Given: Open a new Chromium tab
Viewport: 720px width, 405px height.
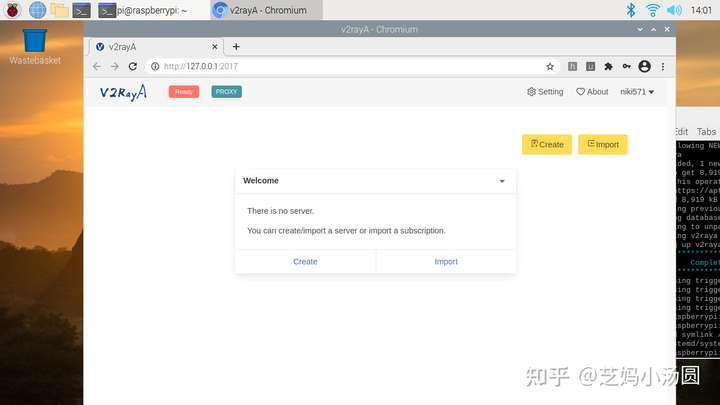Looking at the screenshot, I should (236, 47).
